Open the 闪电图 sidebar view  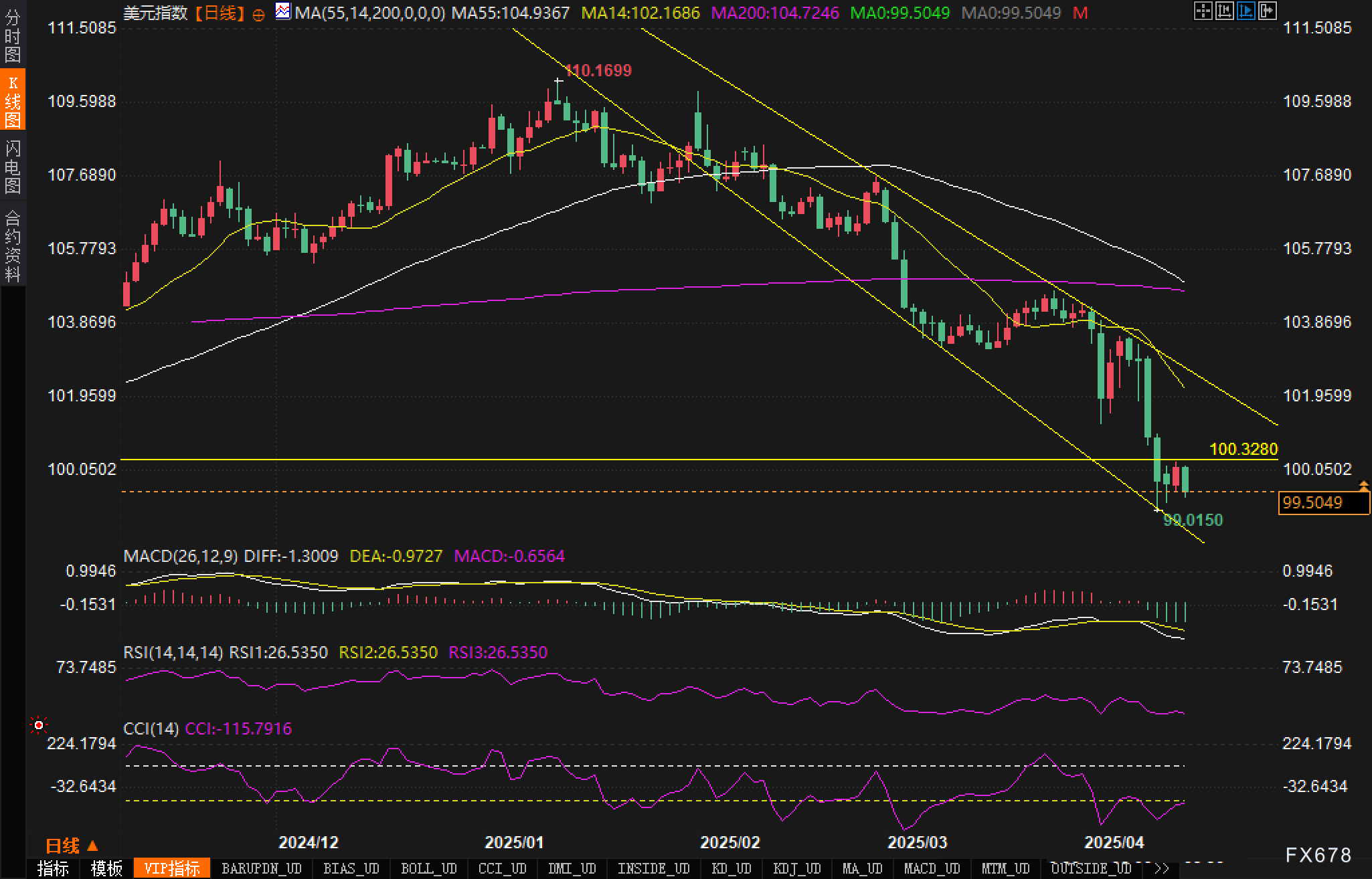pyautogui.click(x=13, y=167)
